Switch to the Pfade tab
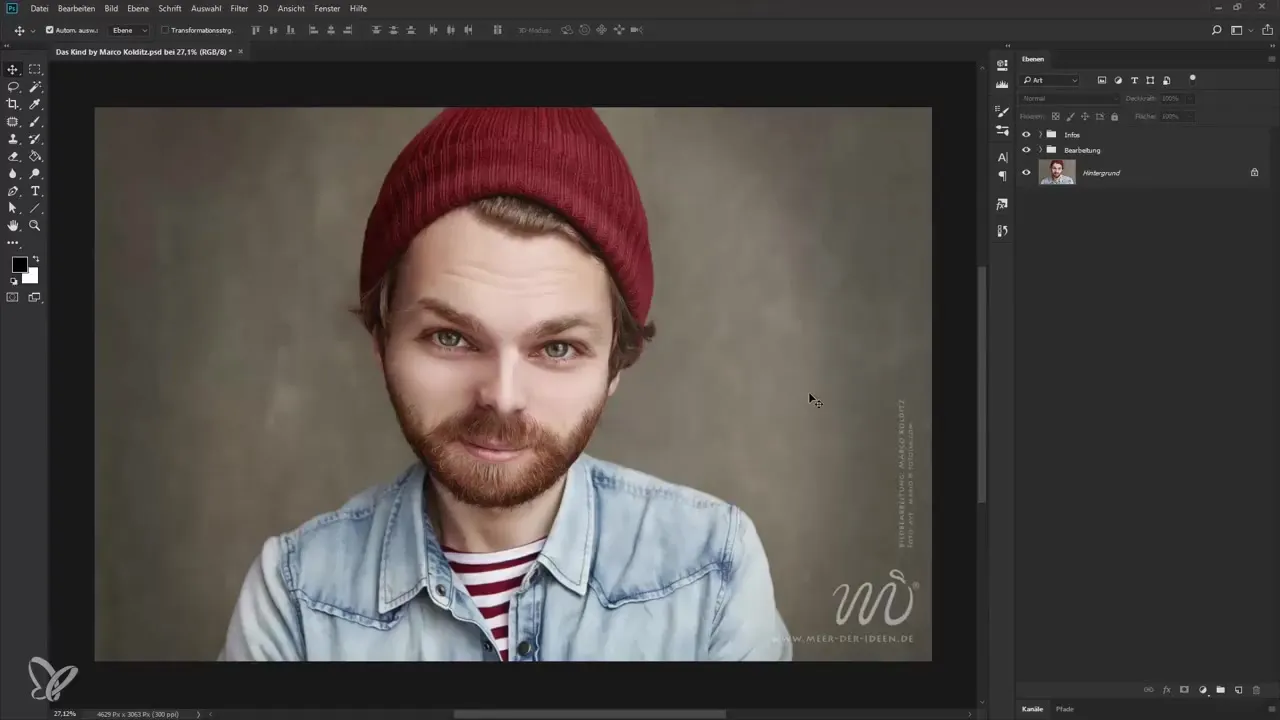This screenshot has height=720, width=1280. coord(1065,709)
